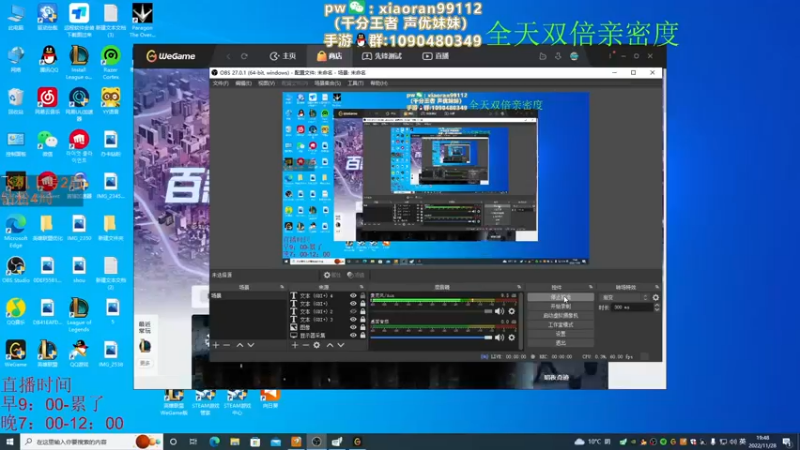Screen dimensions: 800x450
Task: Toggle lock on text (GDI+) 2 source
Action: point(363,312)
